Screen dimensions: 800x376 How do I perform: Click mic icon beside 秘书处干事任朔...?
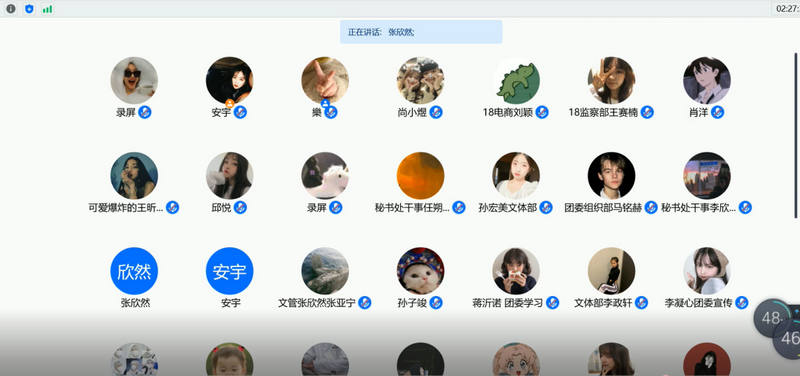(459, 208)
